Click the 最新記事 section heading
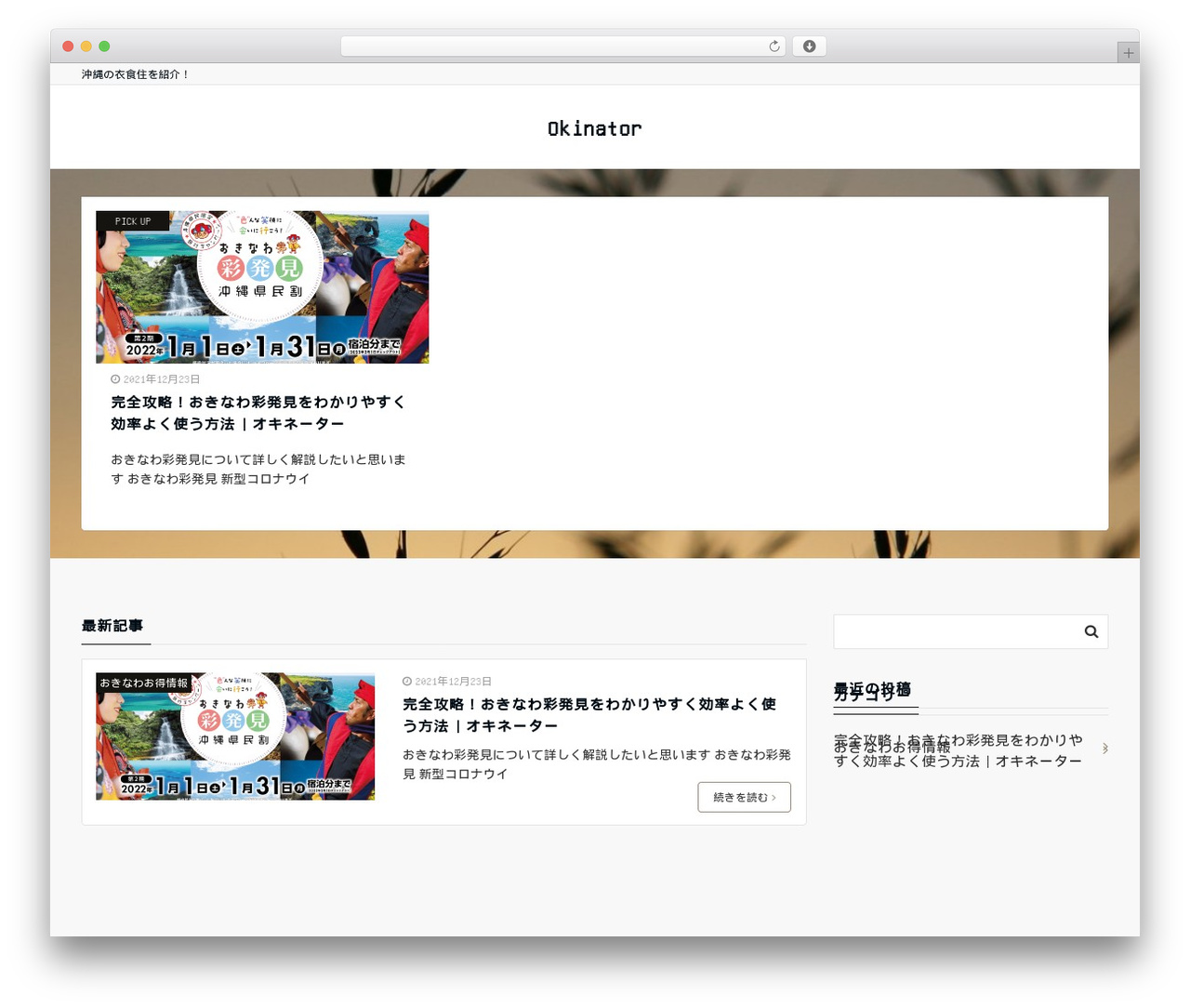Viewport: 1190px width, 1008px height. point(112,626)
